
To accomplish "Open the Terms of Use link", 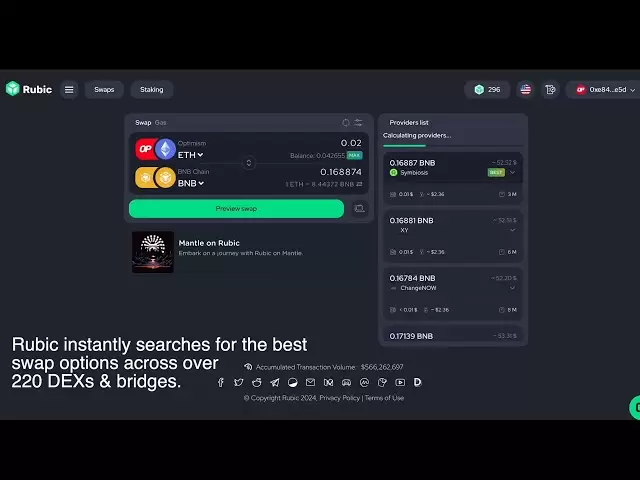I will [384, 398].
